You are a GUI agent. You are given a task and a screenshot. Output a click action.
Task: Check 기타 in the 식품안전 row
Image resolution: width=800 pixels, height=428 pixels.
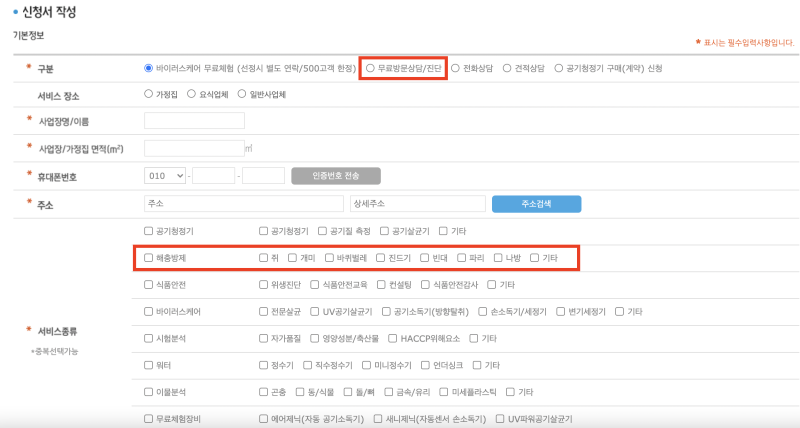[x=492, y=285]
